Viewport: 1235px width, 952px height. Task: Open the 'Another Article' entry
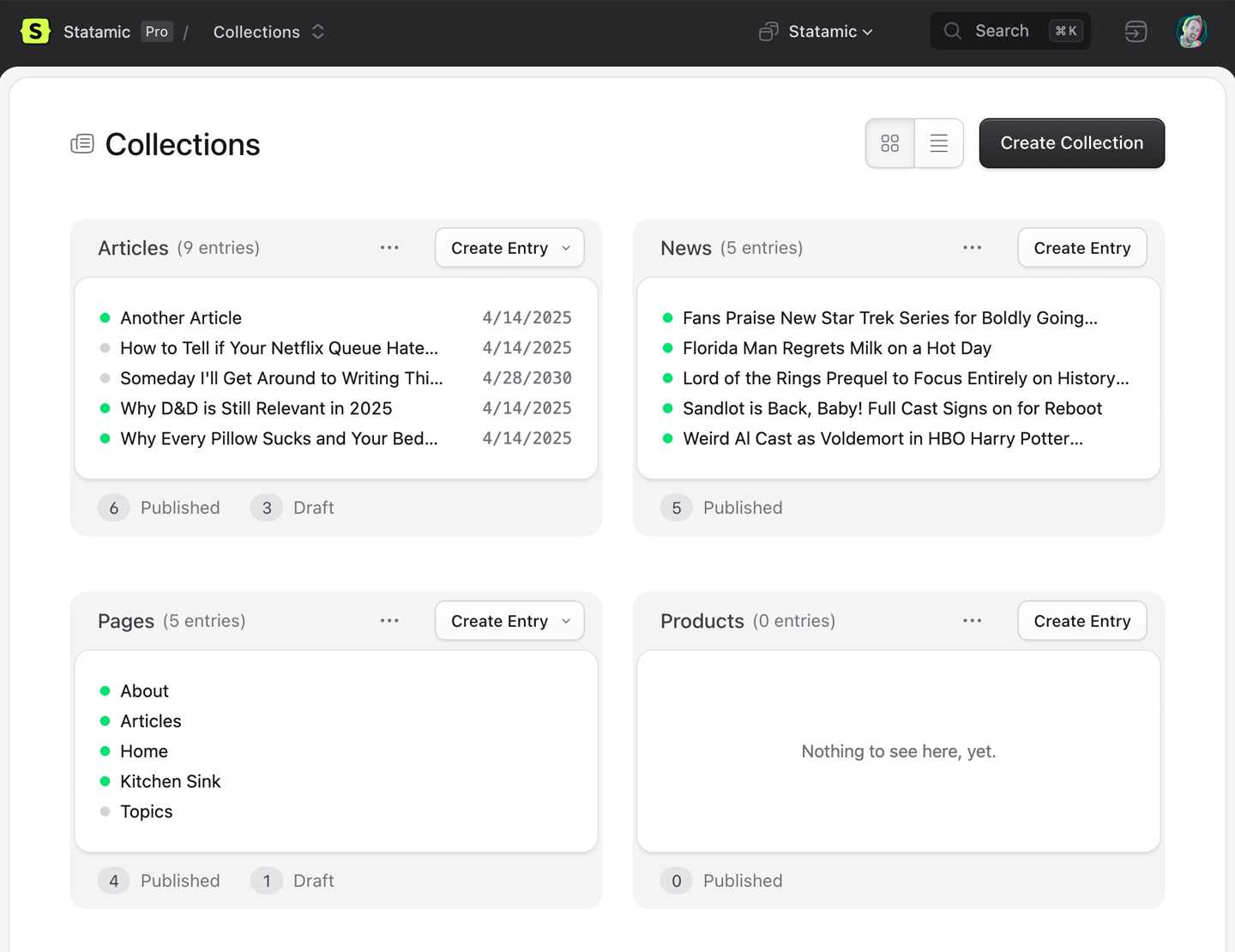coord(181,318)
